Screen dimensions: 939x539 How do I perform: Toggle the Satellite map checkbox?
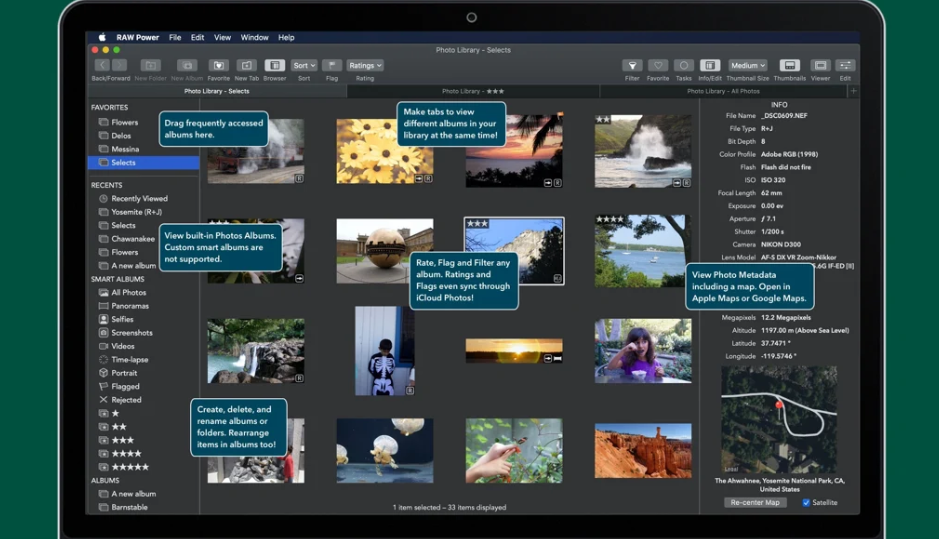coord(807,502)
